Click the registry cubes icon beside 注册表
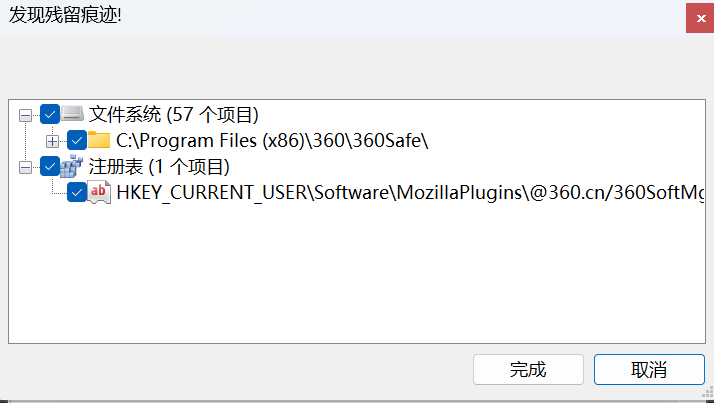Screen dimensions: 714x403 point(73,166)
